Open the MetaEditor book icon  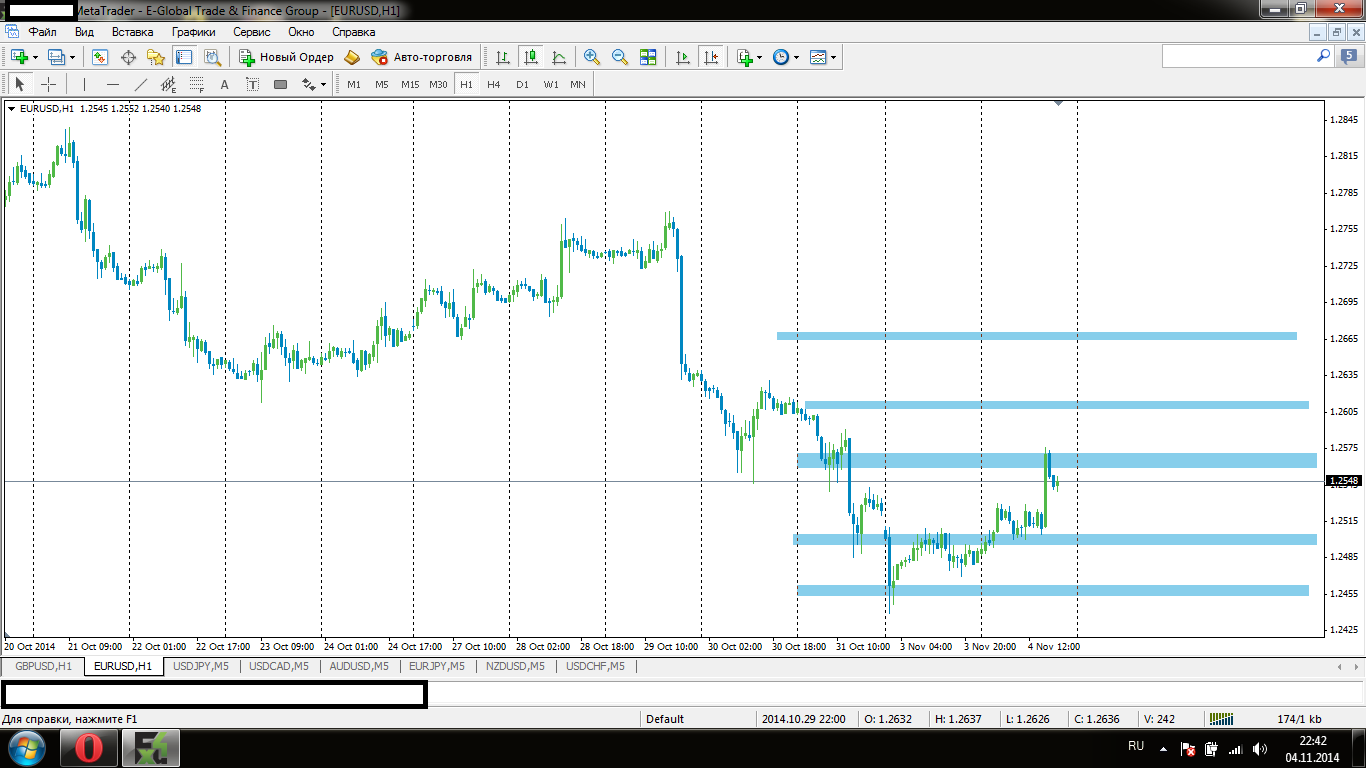click(x=351, y=57)
